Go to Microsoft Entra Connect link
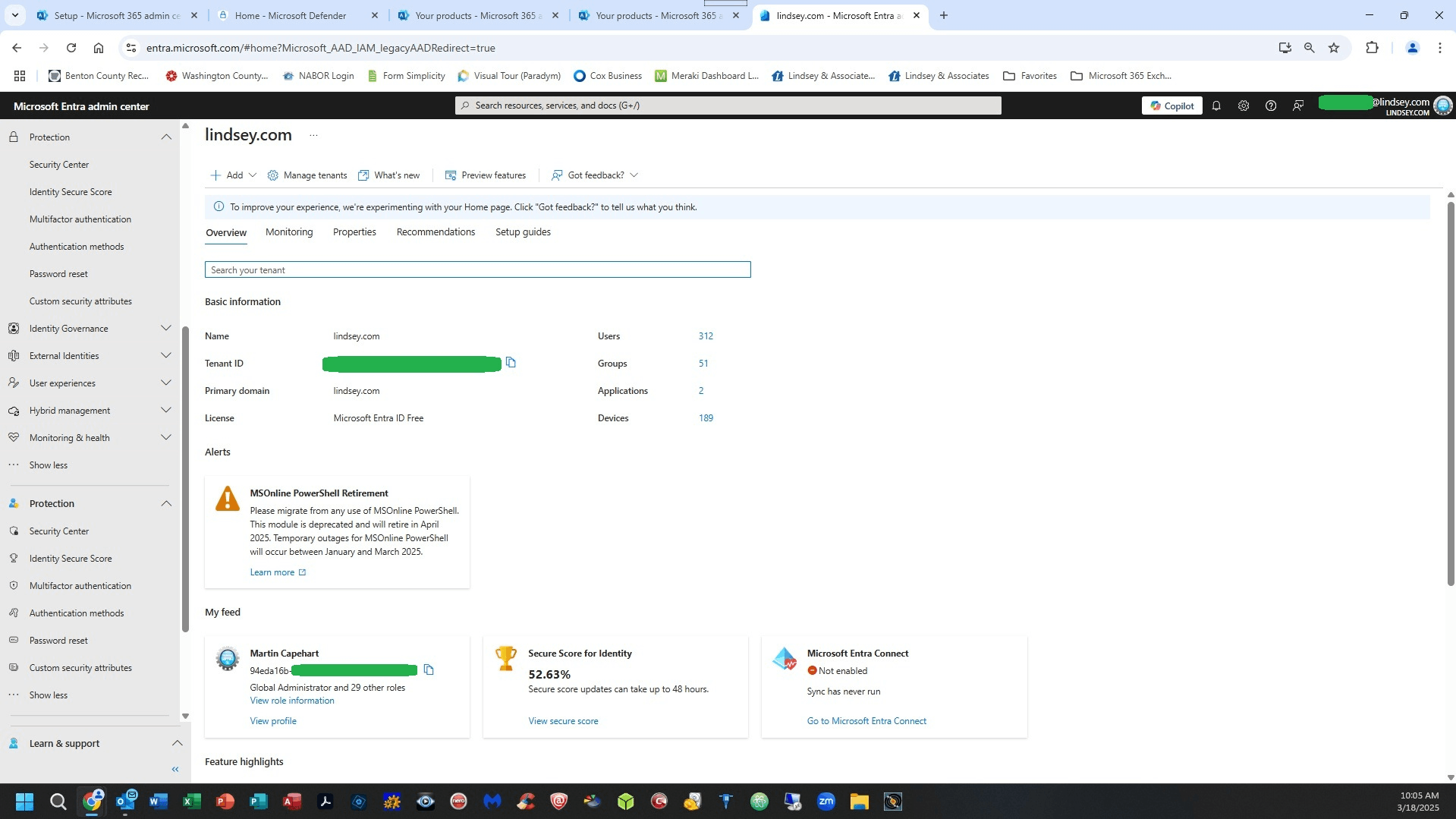Image resolution: width=1456 pixels, height=819 pixels. click(866, 721)
